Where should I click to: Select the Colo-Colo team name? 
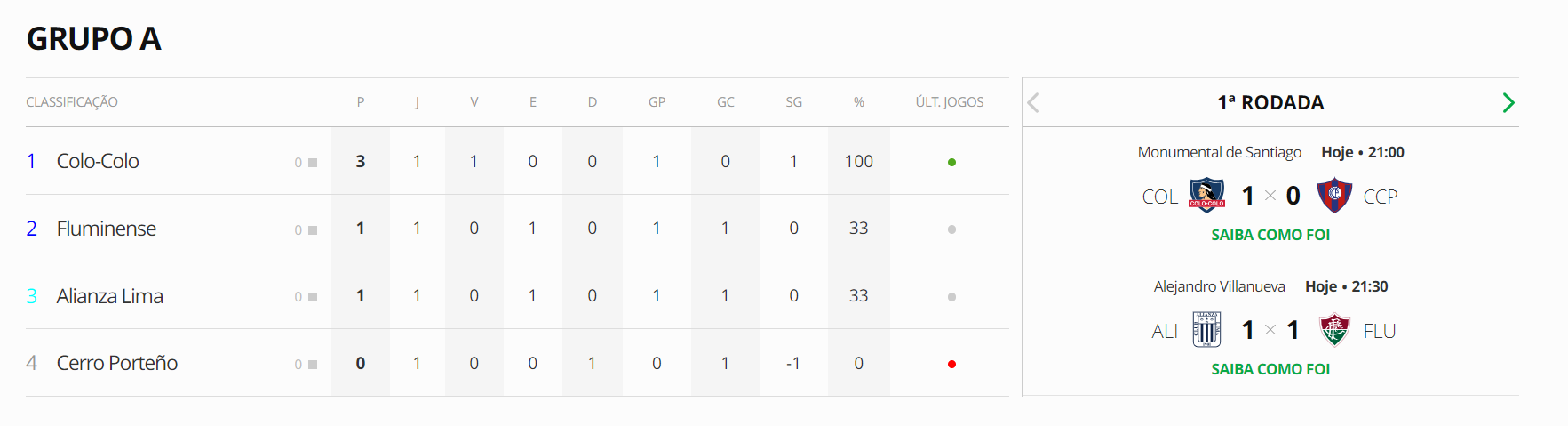[98, 161]
